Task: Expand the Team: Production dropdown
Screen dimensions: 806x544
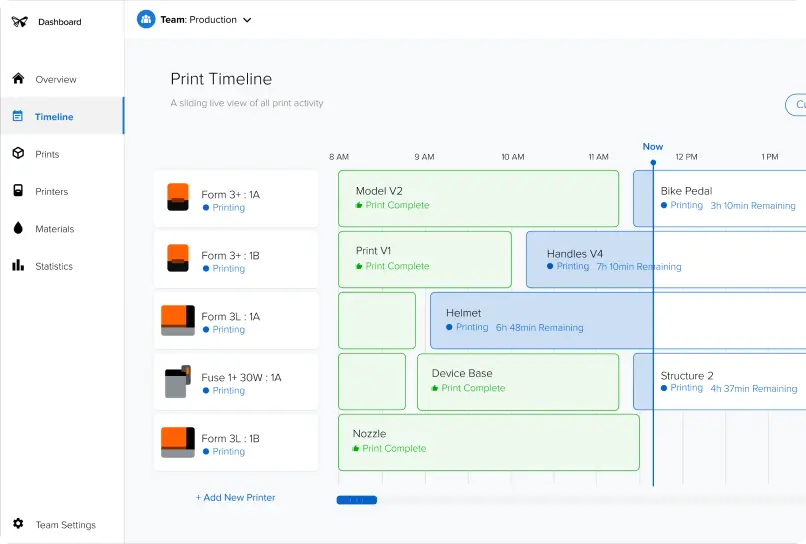Action: pyautogui.click(x=247, y=20)
